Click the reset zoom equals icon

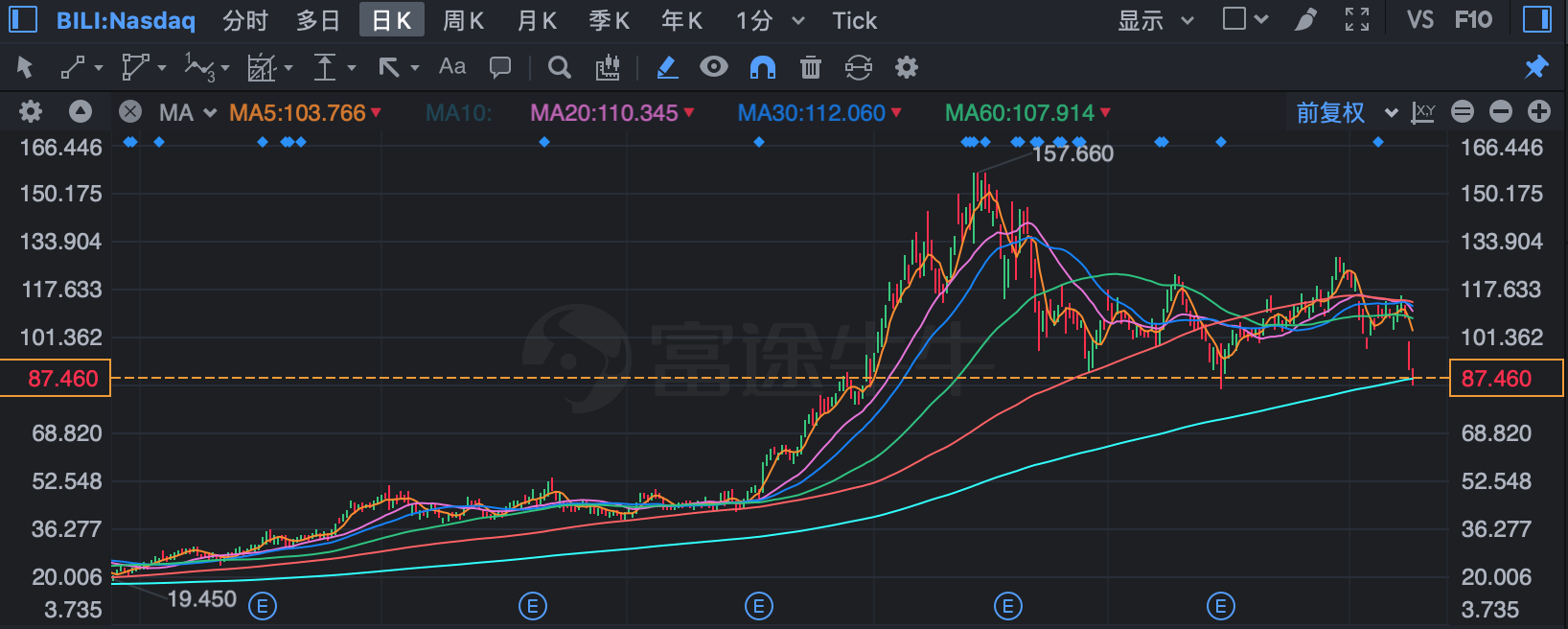coord(1463,112)
